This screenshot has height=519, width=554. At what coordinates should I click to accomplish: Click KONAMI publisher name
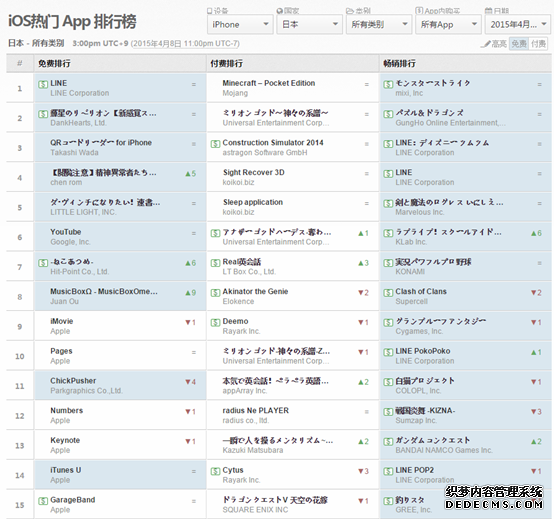pyautogui.click(x=410, y=272)
